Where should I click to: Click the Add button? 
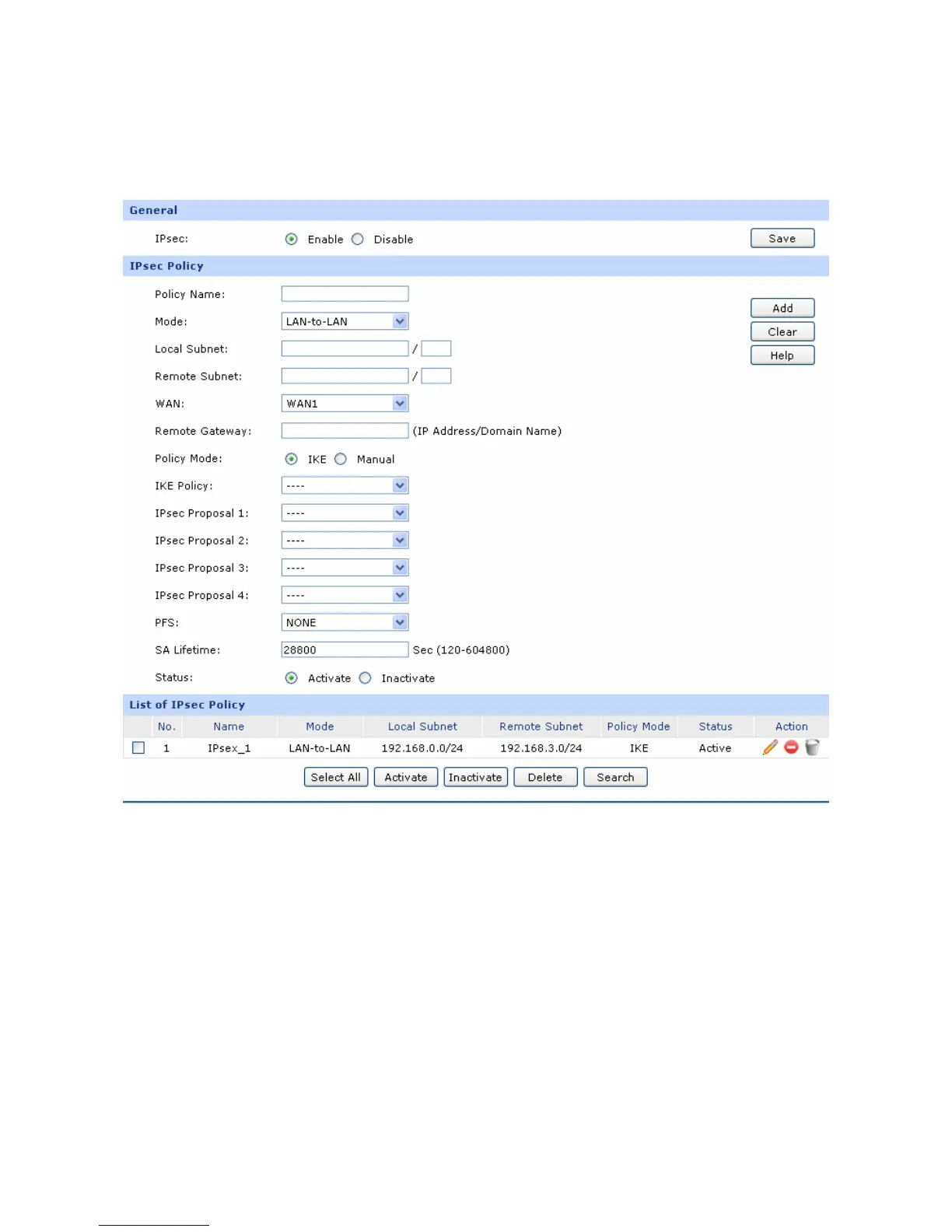[x=782, y=308]
